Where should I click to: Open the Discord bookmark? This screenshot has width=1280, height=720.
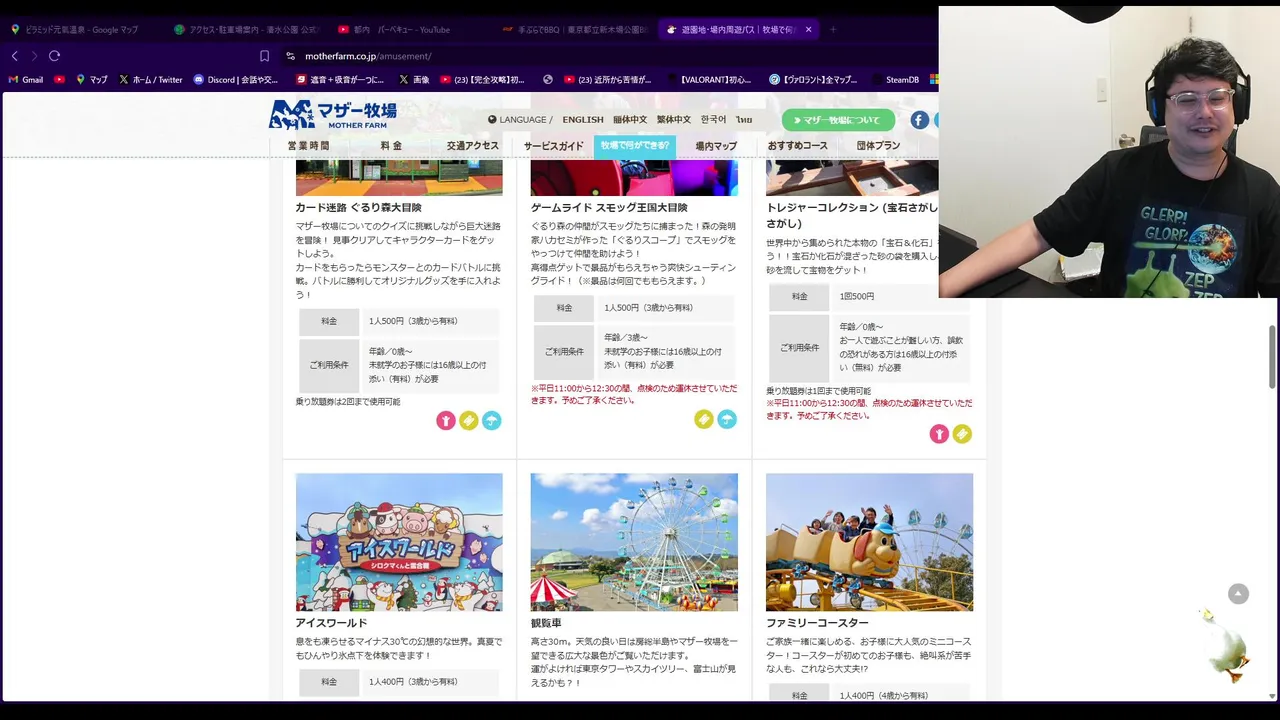point(236,79)
